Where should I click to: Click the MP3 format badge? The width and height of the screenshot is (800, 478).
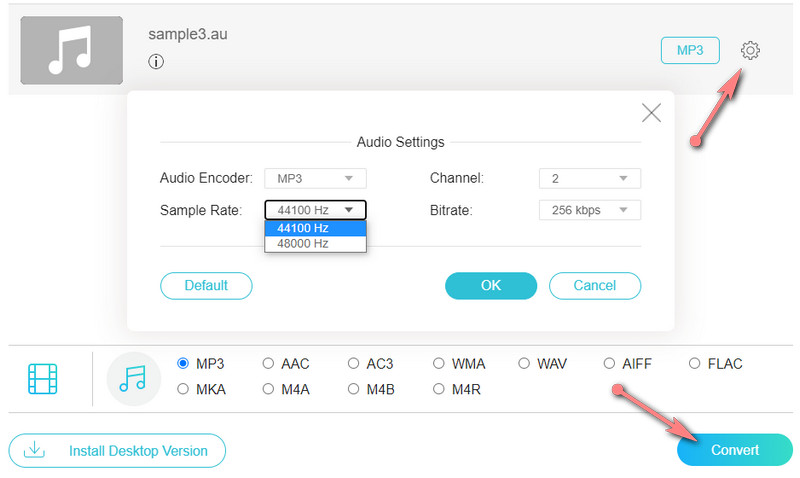point(690,50)
